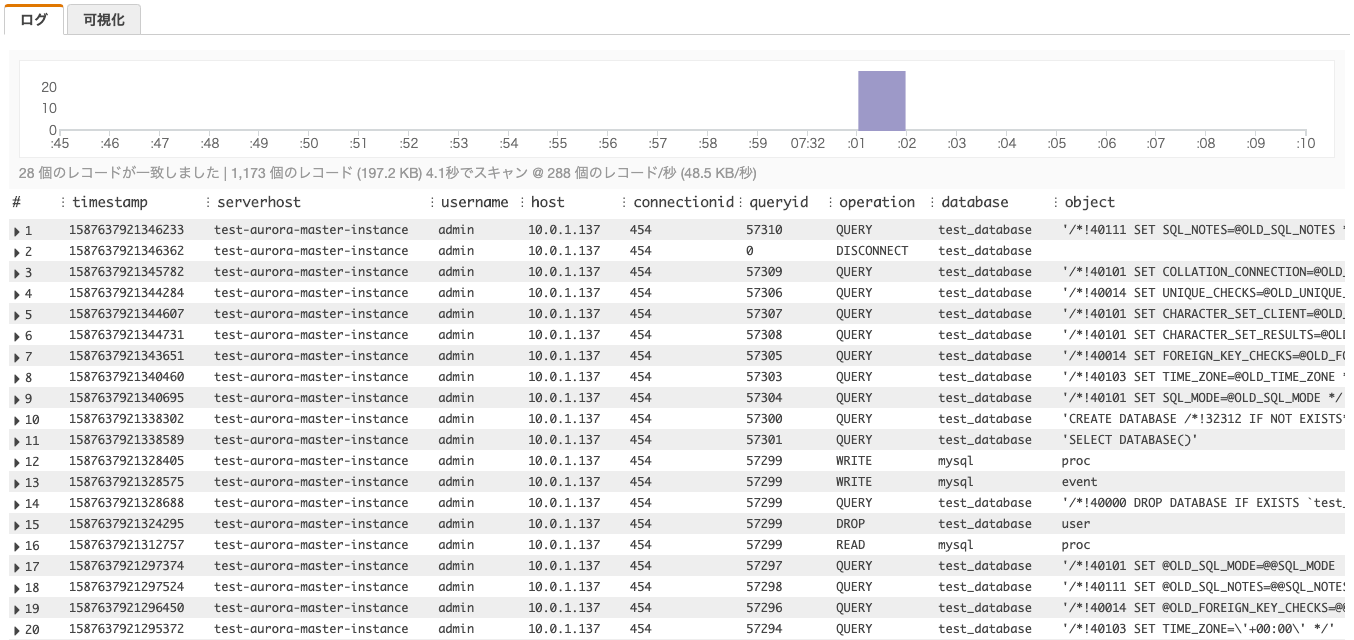The height and width of the screenshot is (640, 1354).
Task: Expand log row 8
Action: pos(17,377)
